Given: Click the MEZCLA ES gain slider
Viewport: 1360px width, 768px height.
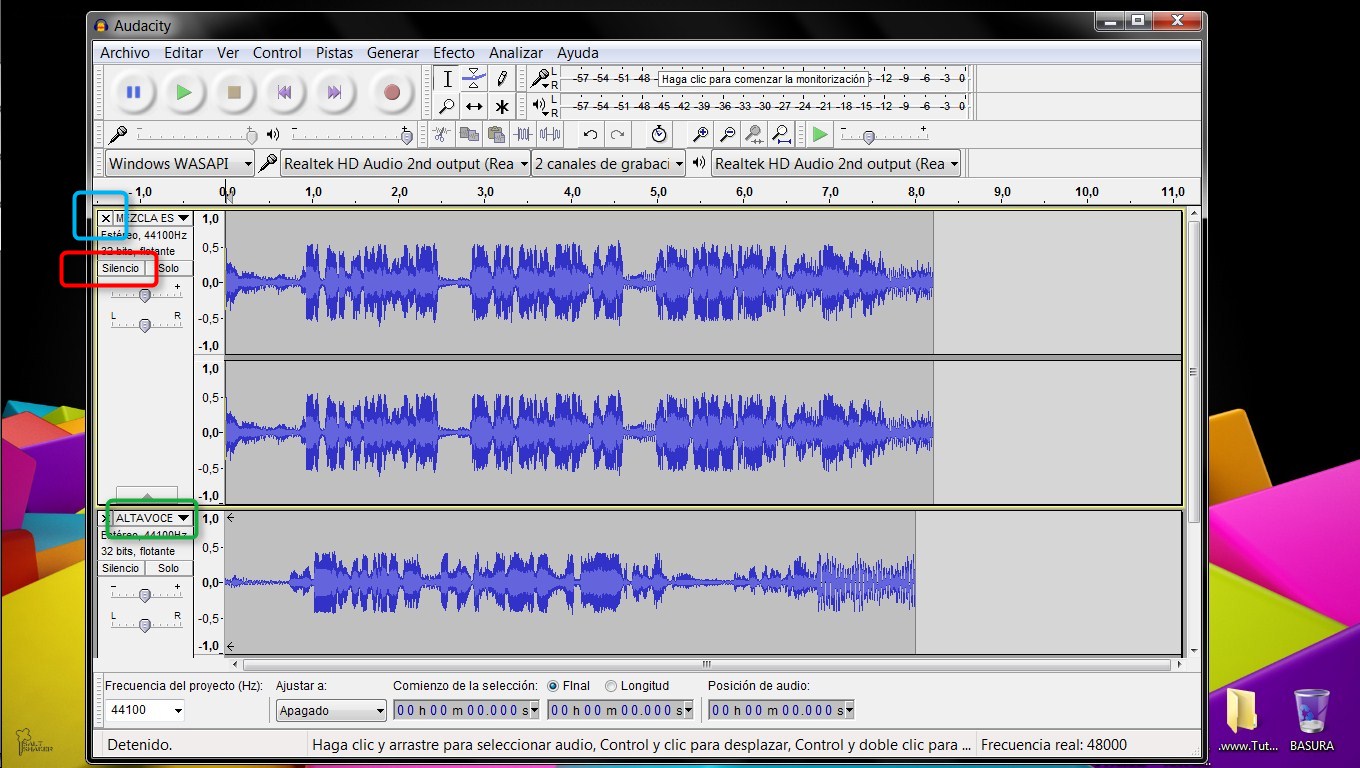Looking at the screenshot, I should [x=146, y=294].
